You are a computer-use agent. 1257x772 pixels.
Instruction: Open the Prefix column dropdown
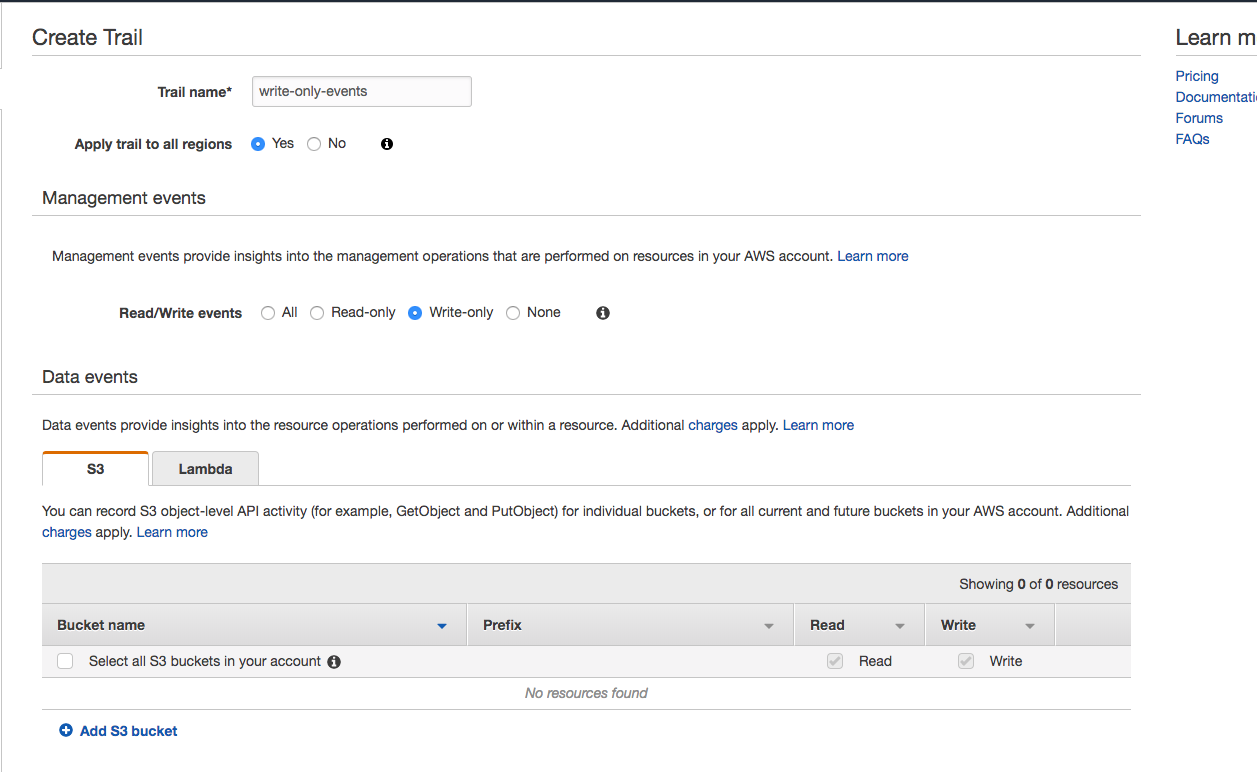coord(769,625)
